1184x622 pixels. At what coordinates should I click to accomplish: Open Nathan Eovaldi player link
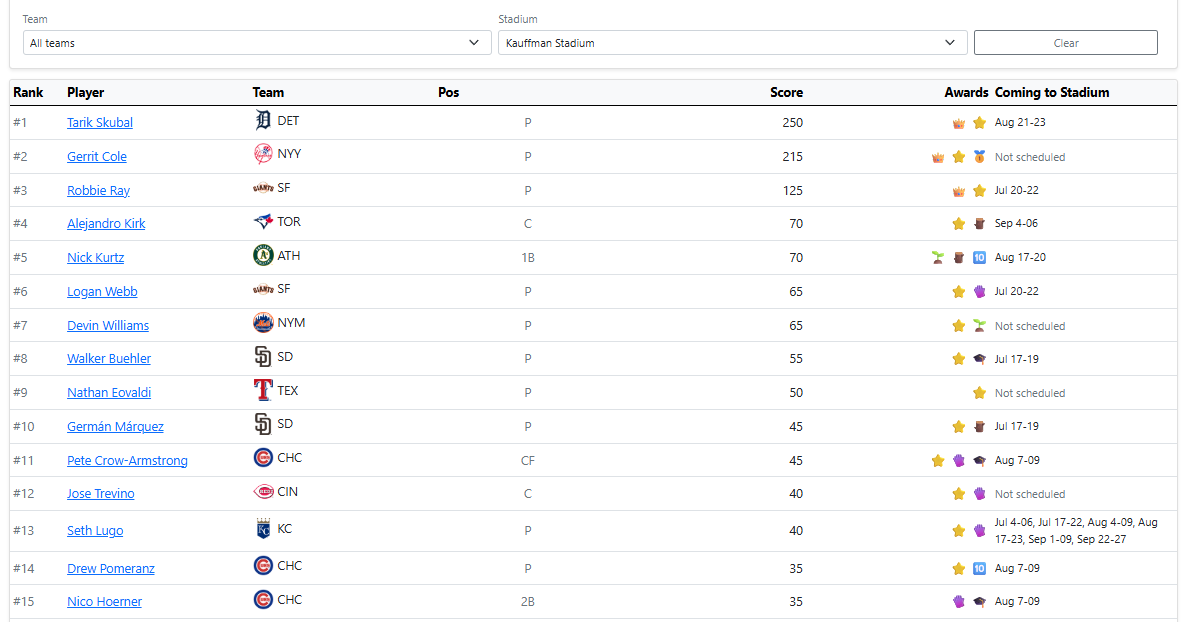109,393
